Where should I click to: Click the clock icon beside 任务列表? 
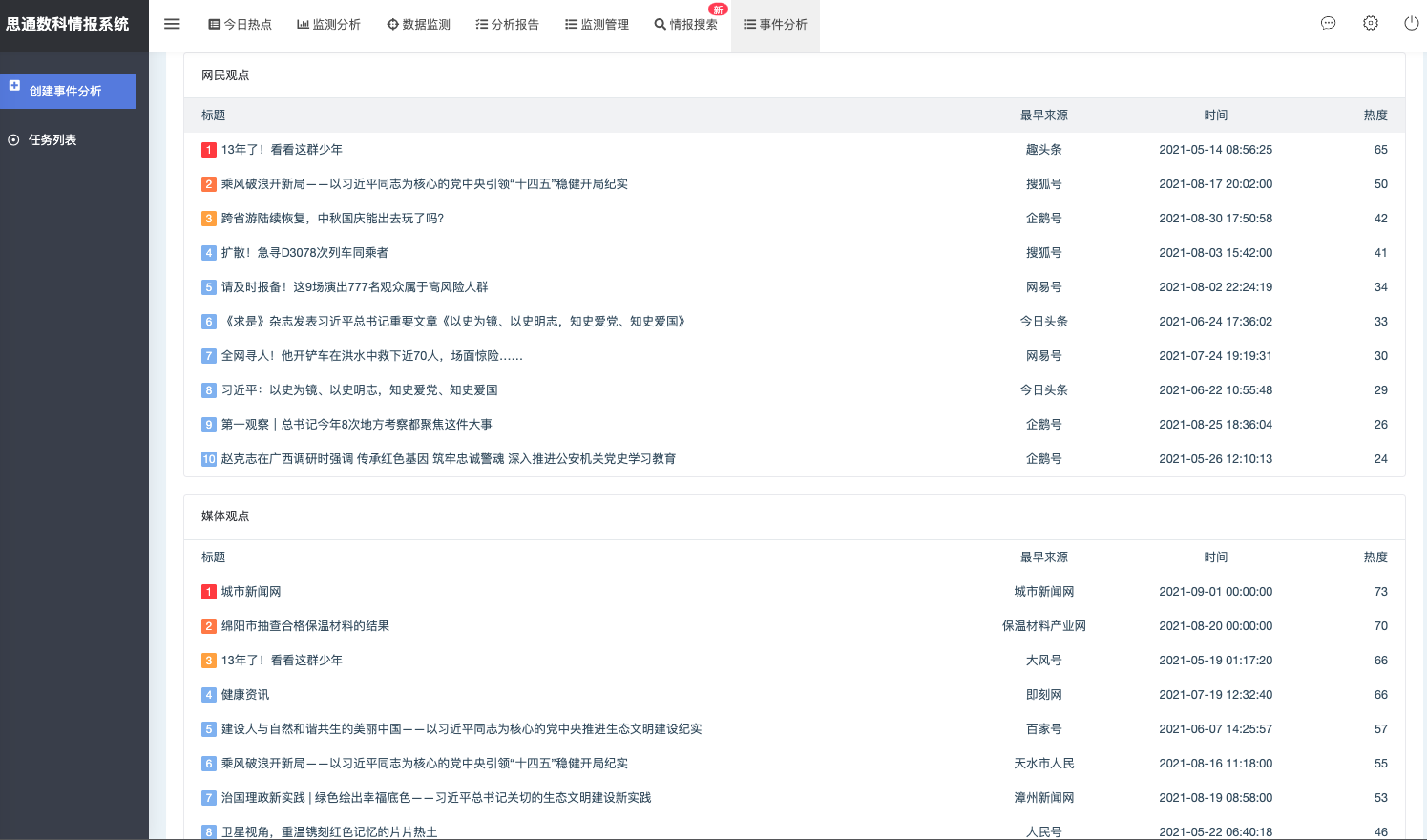click(x=12, y=139)
